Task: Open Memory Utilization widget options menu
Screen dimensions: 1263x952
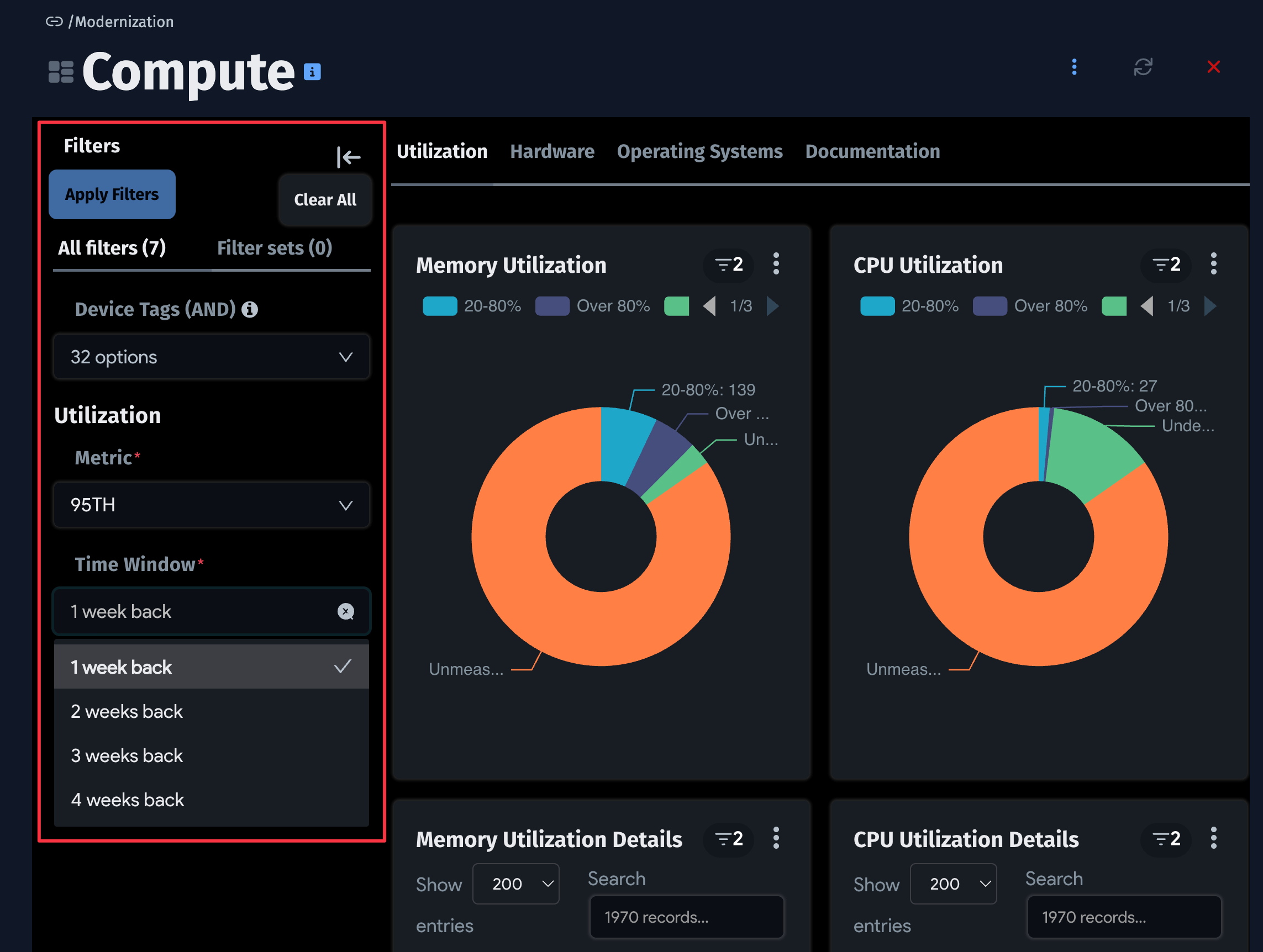Action: [x=775, y=265]
